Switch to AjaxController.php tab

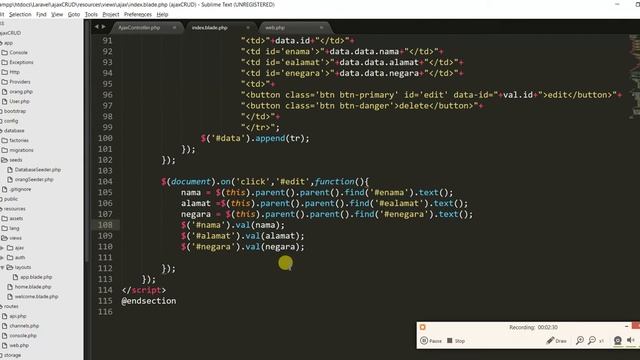(139, 28)
